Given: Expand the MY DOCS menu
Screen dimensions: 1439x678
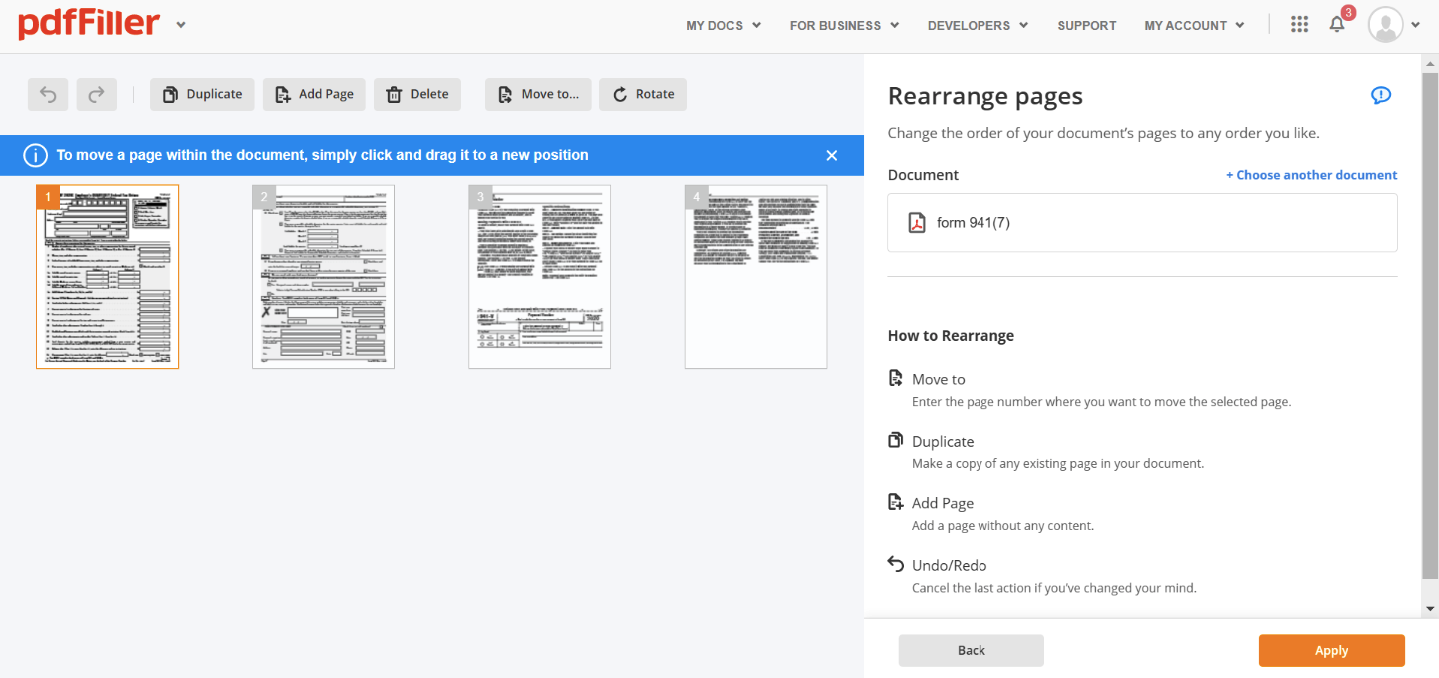Looking at the screenshot, I should [723, 25].
